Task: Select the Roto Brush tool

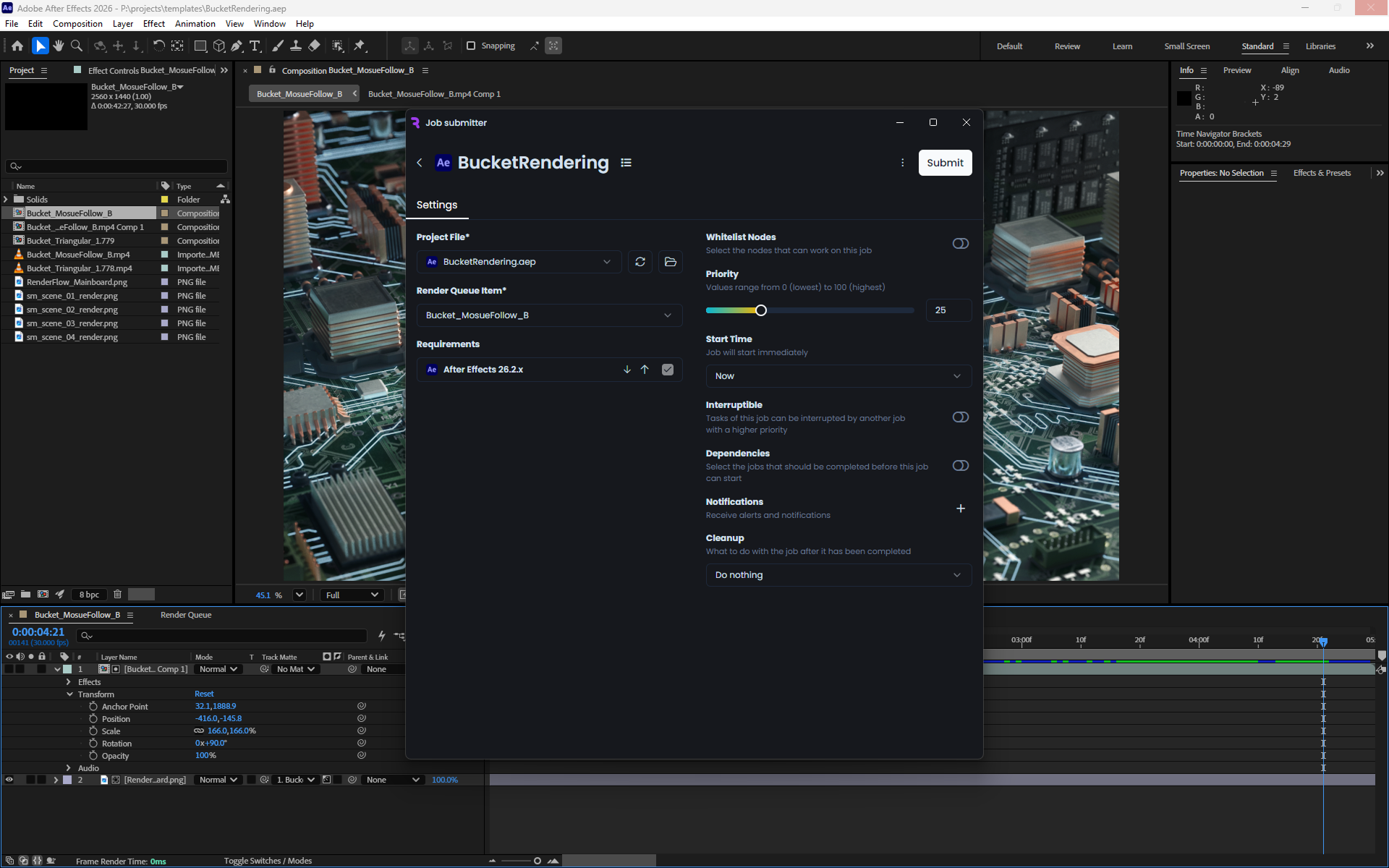Action: click(x=338, y=46)
